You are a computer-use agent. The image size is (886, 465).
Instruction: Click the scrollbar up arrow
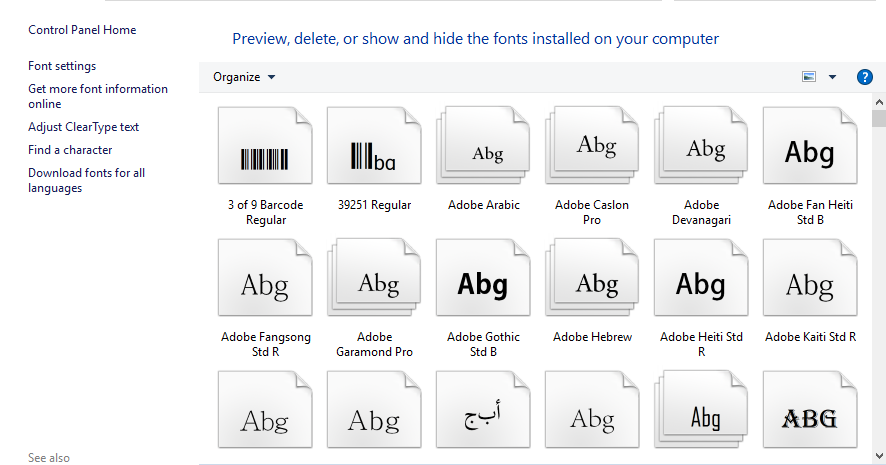pyautogui.click(x=879, y=102)
